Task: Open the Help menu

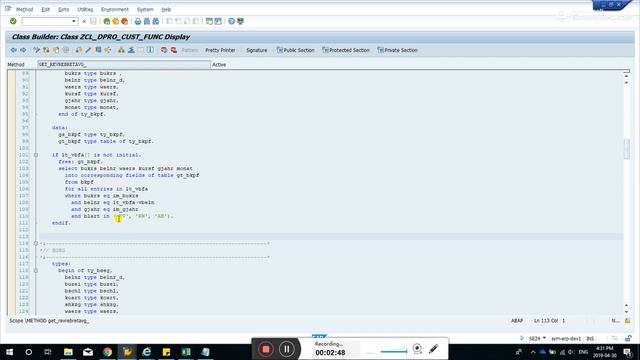Action: [166, 9]
